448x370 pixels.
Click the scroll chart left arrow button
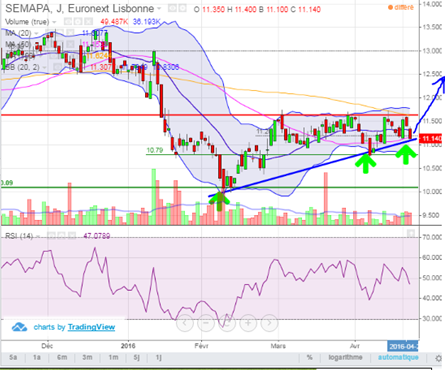pos(185,323)
